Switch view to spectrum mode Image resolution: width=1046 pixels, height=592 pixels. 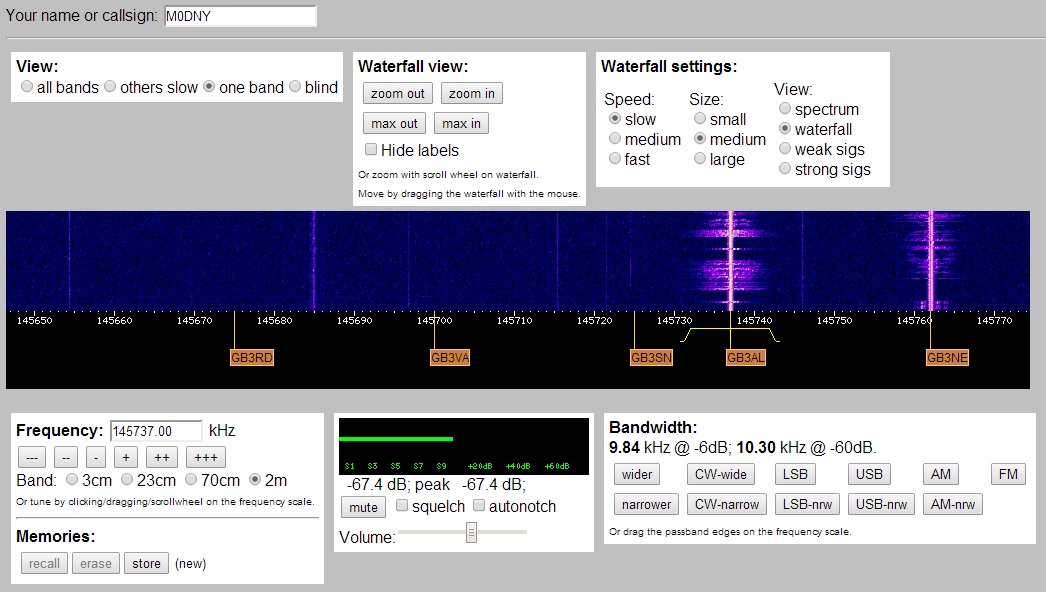point(785,109)
